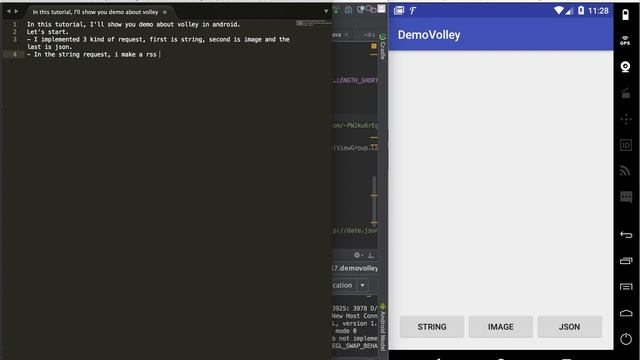Click the Android Studio home toolbar icon
Image resolution: width=640 pixels, height=360 pixels.
(x=348, y=10)
